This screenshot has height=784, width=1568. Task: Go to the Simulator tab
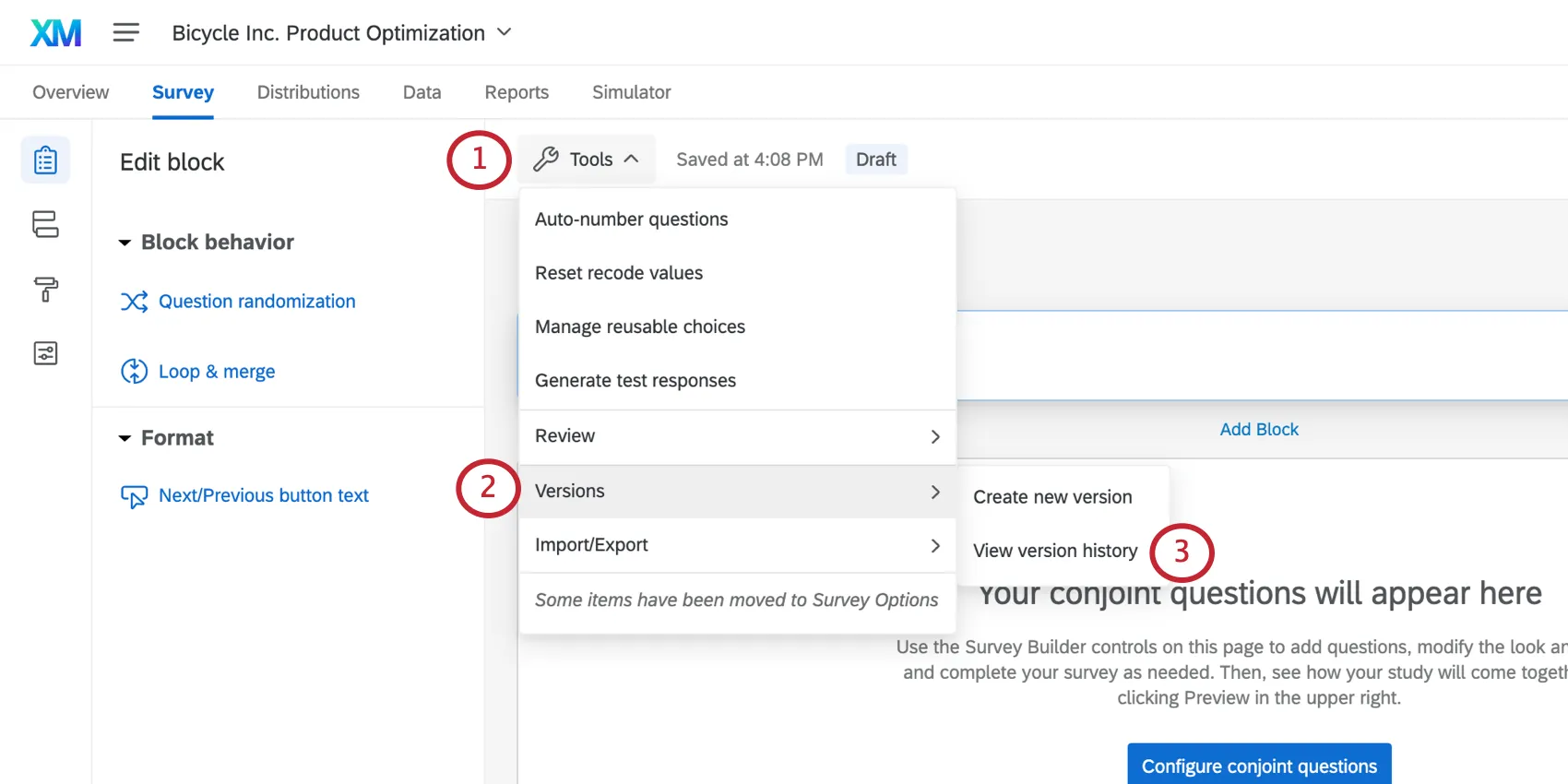point(631,92)
